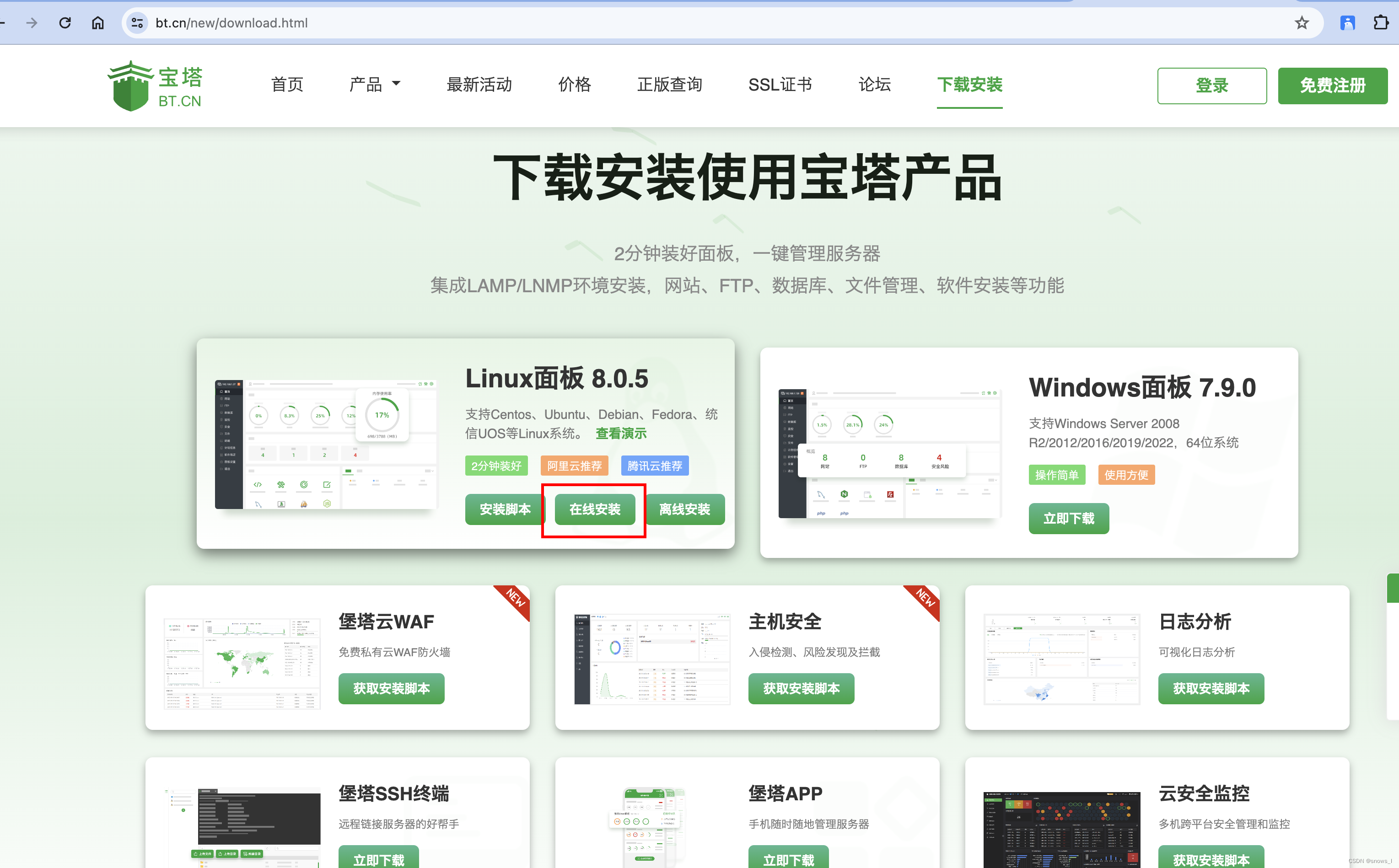Open the 最新活动 nav item
The image size is (1399, 868).
pos(479,85)
